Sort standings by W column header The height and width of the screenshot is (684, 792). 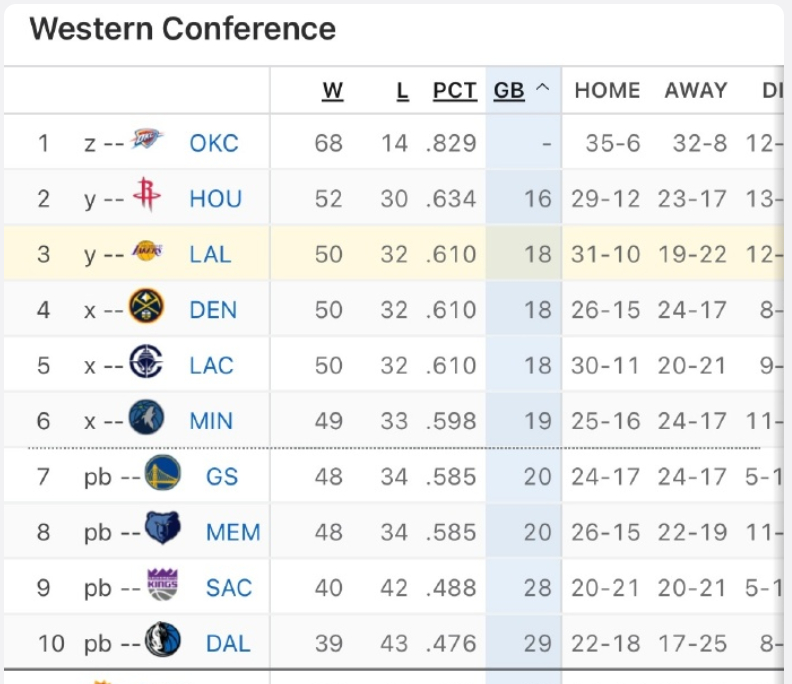(x=333, y=90)
